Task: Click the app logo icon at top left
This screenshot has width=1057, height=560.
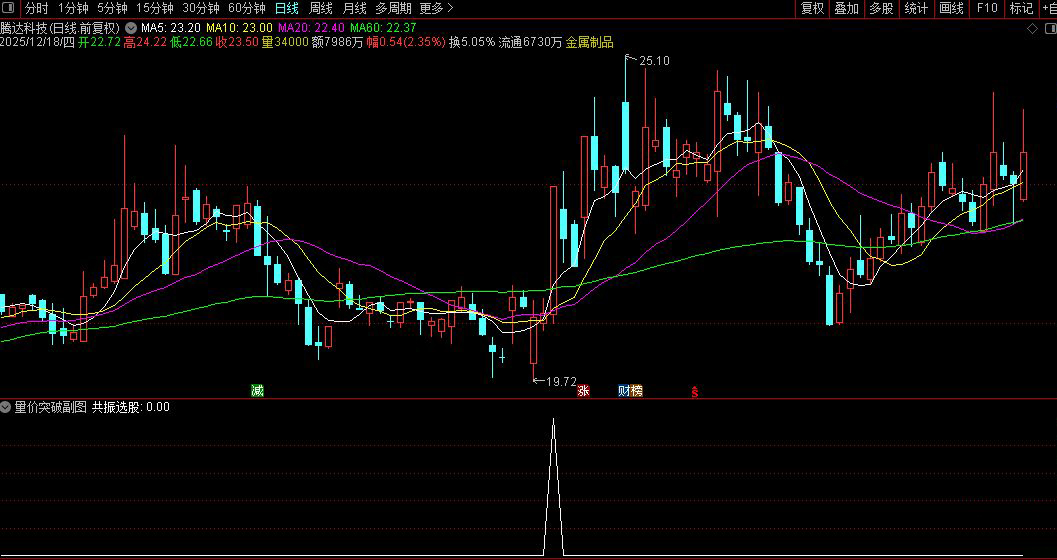Action: pos(10,8)
